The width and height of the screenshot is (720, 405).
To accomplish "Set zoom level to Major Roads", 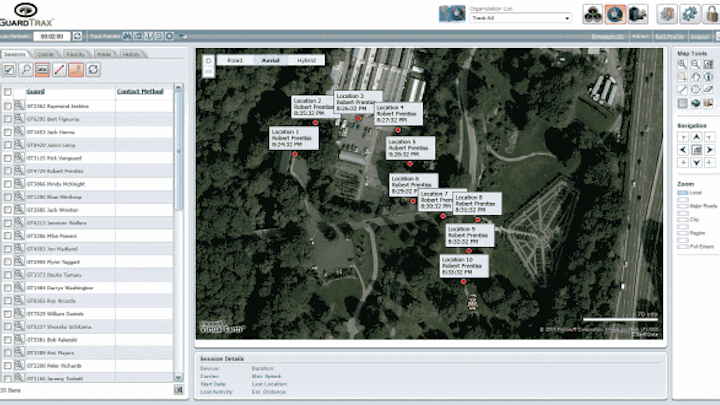I will tap(683, 206).
